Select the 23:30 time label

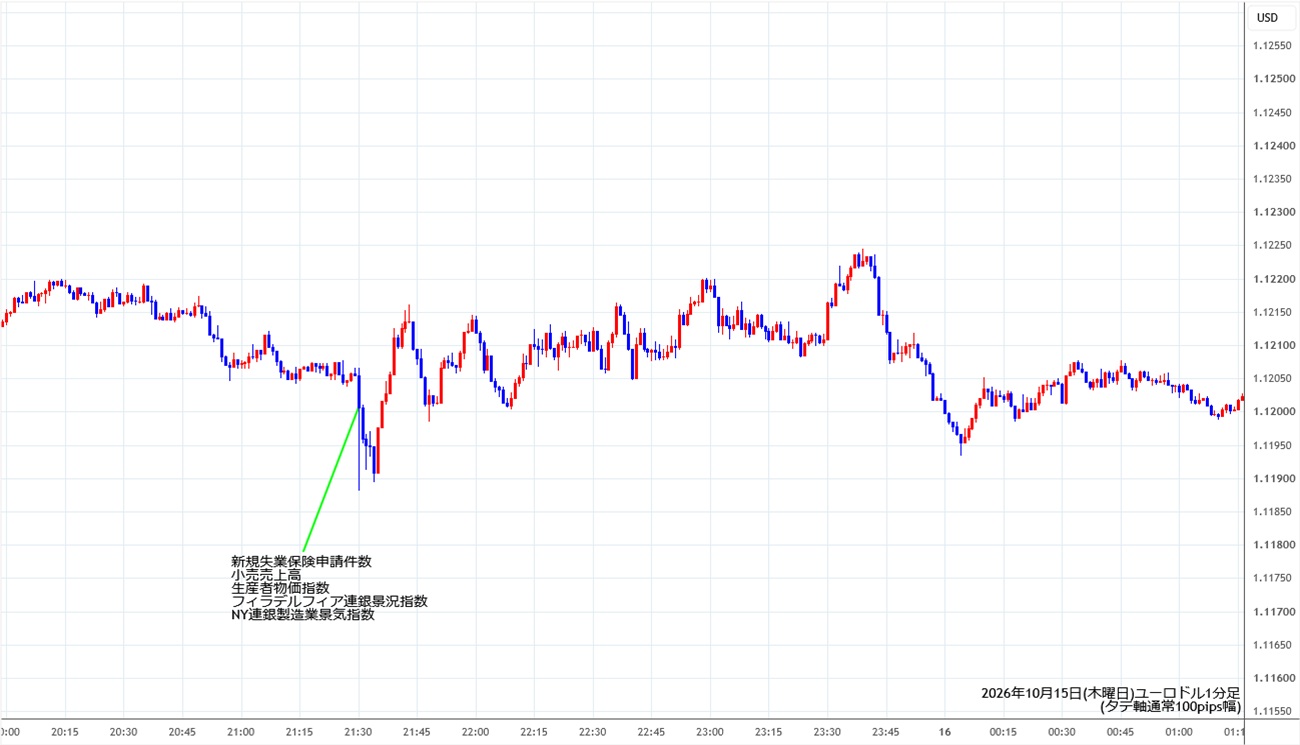[827, 731]
